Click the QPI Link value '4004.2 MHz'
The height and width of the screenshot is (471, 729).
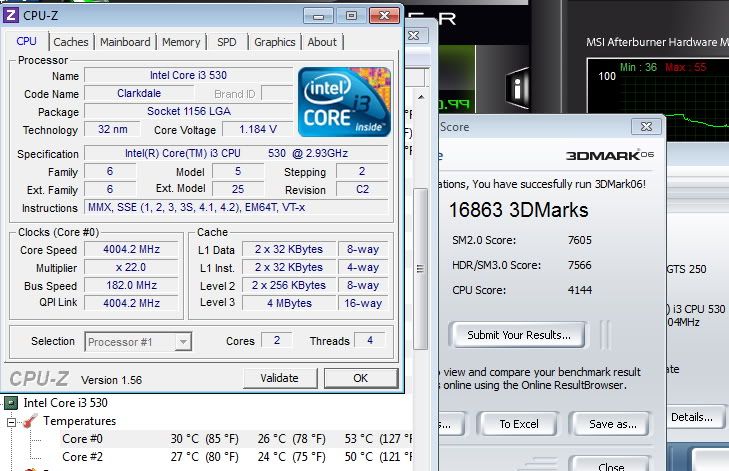131,303
